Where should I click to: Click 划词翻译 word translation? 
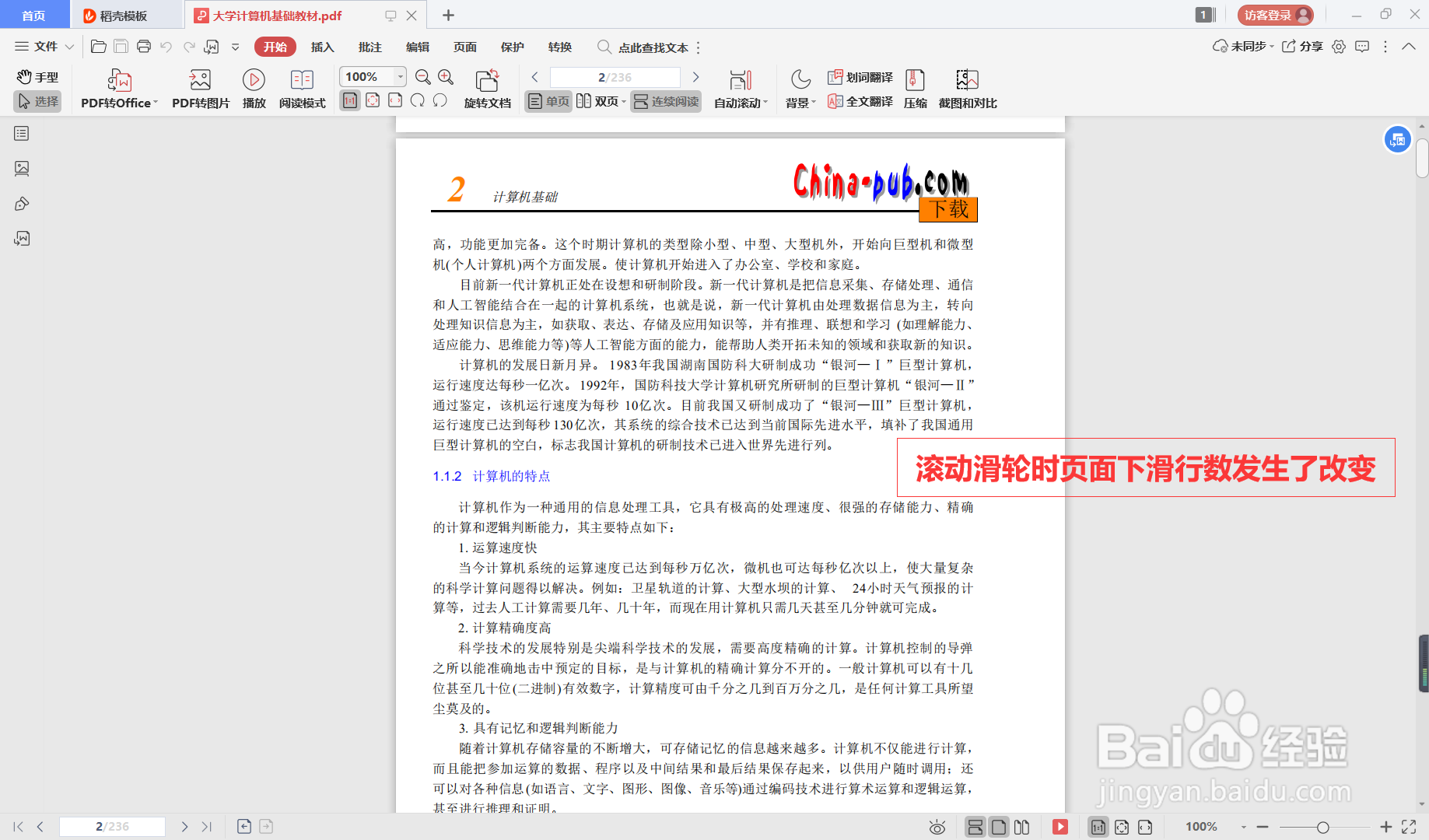(x=860, y=77)
